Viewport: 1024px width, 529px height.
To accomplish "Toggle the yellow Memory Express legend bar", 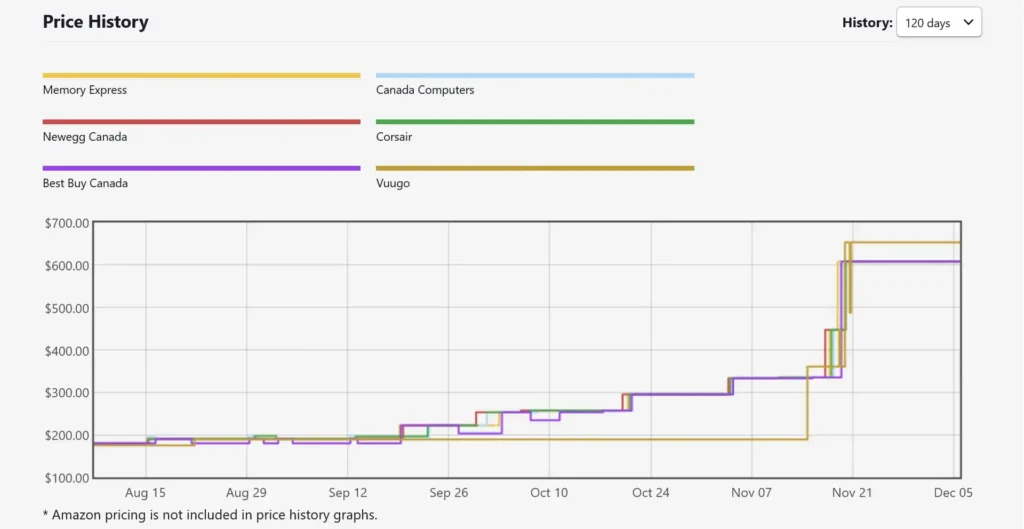I will click(x=201, y=75).
